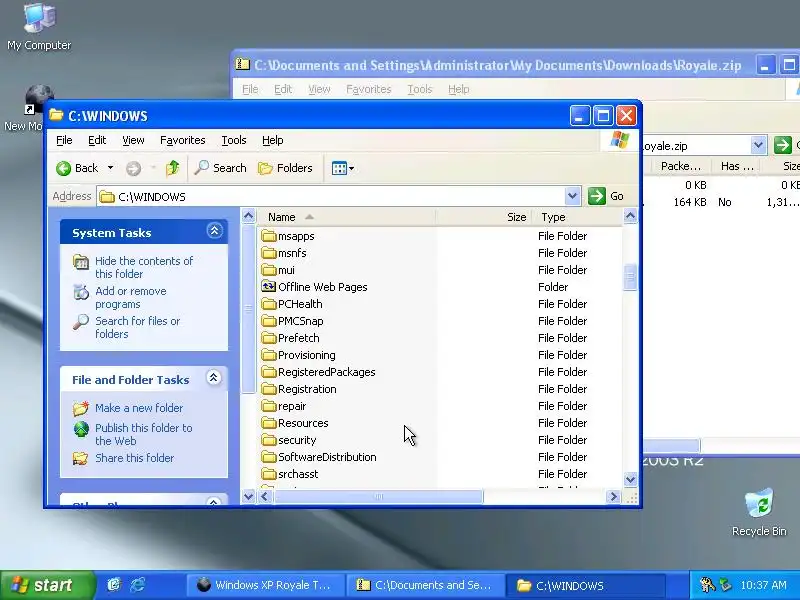Open the address bar dropdown in C:\WINDOWS

pyautogui.click(x=572, y=196)
